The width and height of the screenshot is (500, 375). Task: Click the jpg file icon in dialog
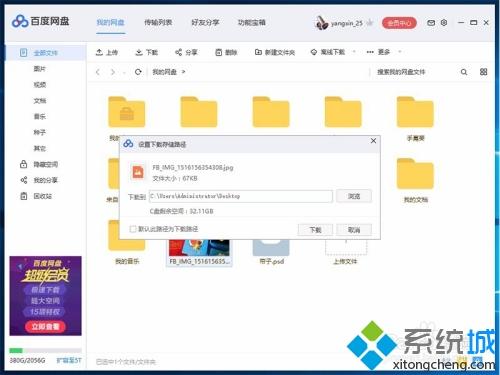coord(138,172)
